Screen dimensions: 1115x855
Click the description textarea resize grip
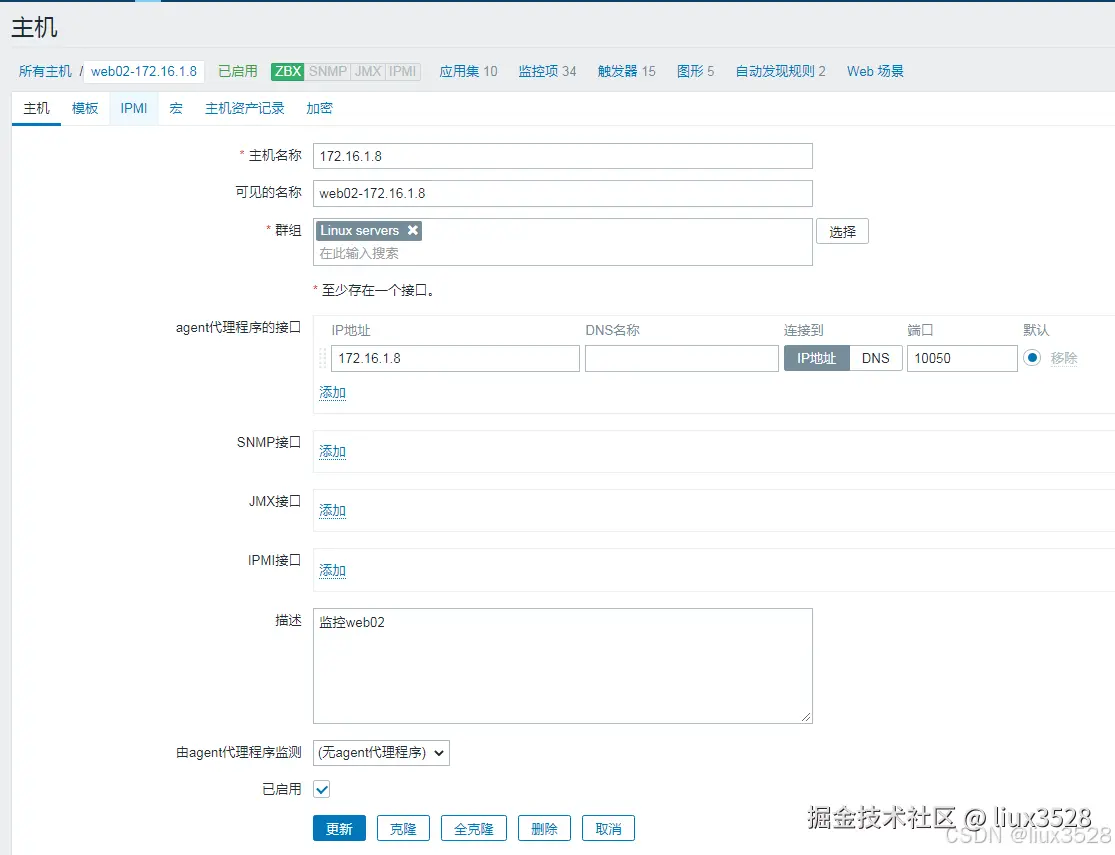coord(806,717)
